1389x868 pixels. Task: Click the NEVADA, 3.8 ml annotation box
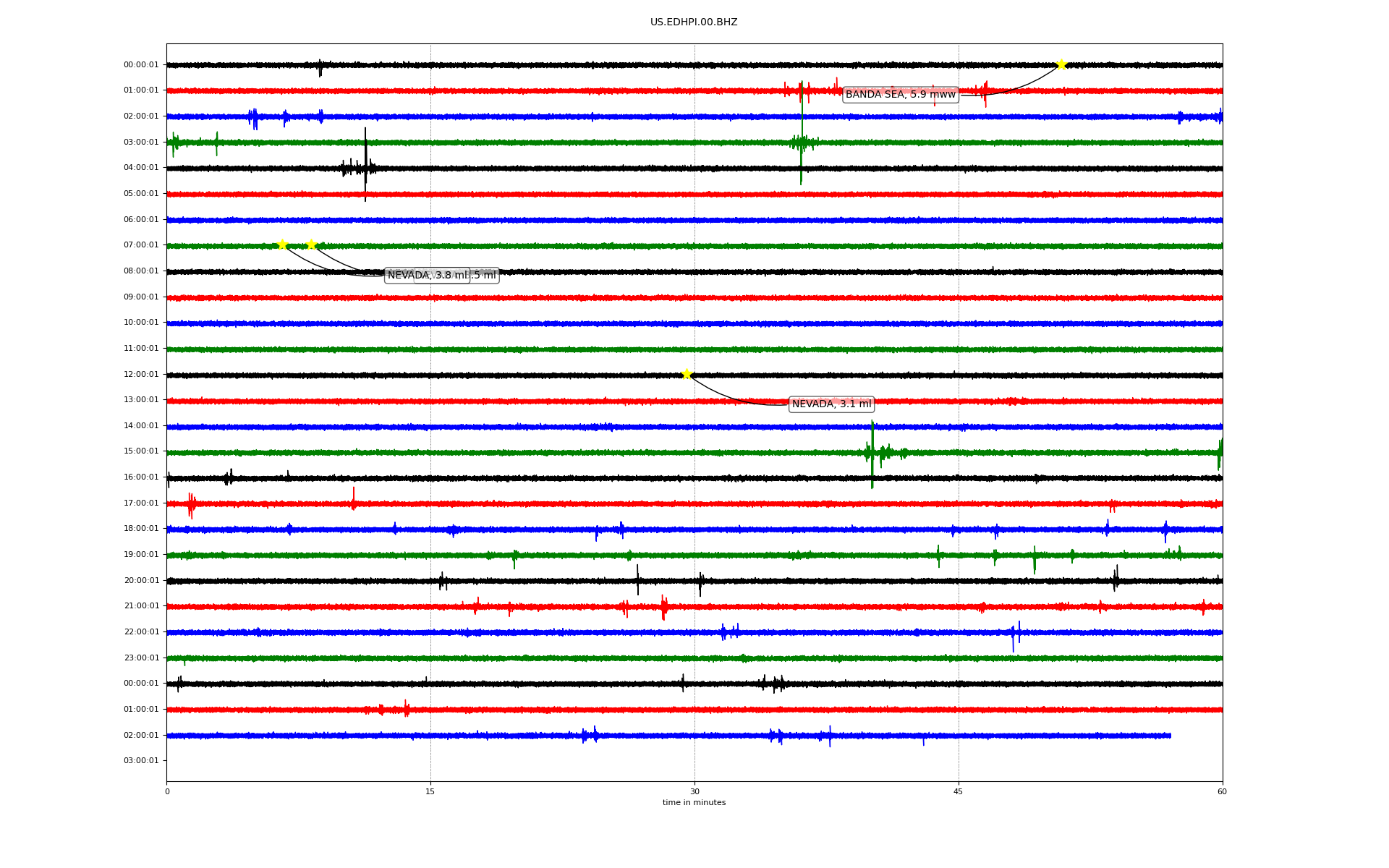tap(427, 276)
